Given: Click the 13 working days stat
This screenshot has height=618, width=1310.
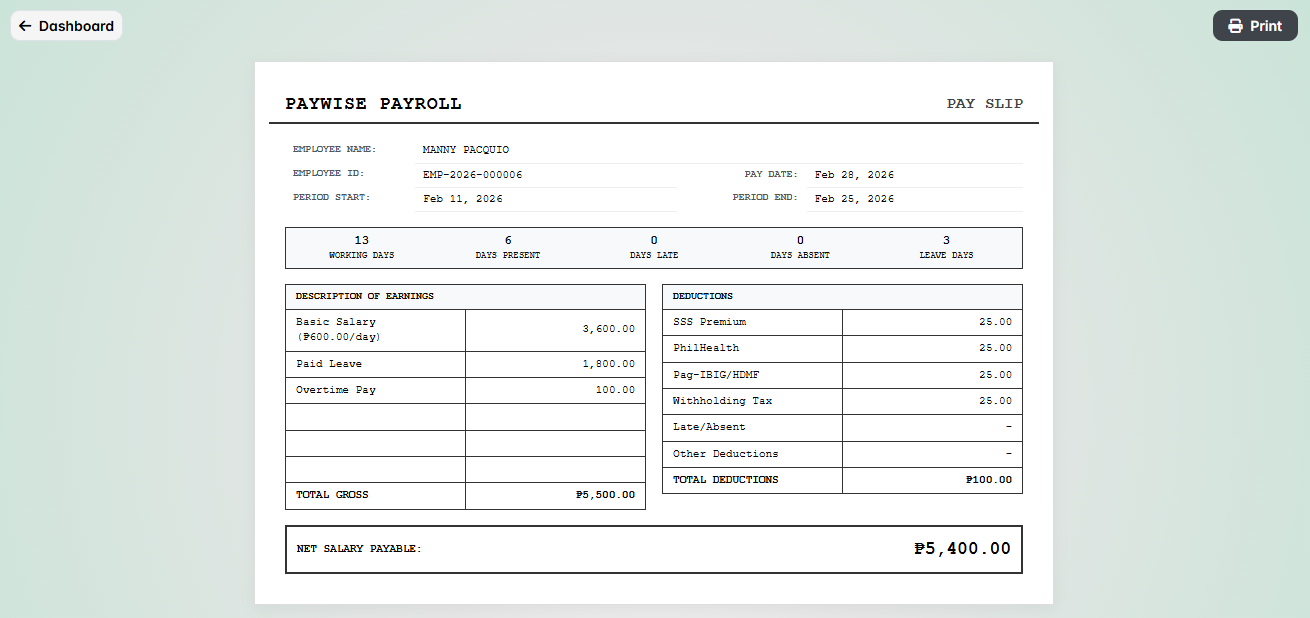Looking at the screenshot, I should click(361, 247).
